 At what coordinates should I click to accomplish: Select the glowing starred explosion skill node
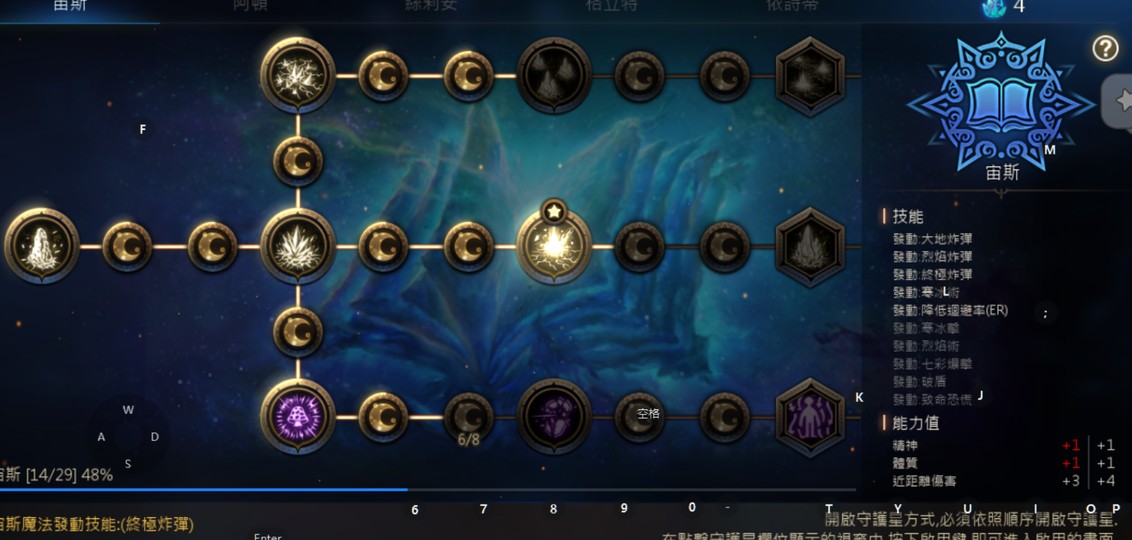(554, 246)
